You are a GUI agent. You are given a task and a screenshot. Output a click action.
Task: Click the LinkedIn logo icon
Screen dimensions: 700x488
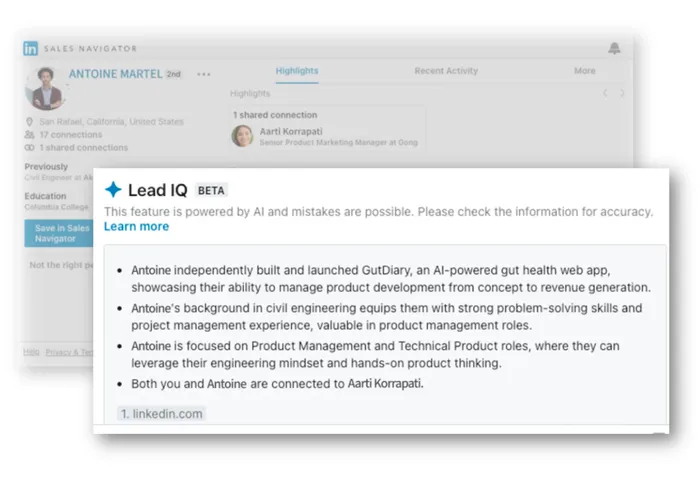[x=30, y=48]
